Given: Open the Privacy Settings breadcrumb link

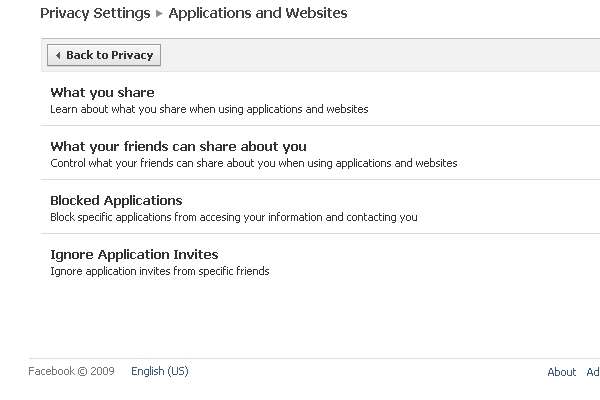Looking at the screenshot, I should (95, 13).
